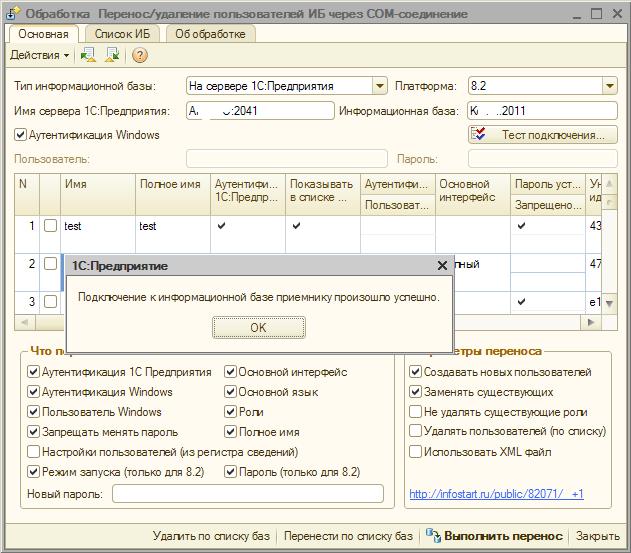The width and height of the screenshot is (631, 553).
Task: Click the Выполнить перенос icon
Action: 433,536
